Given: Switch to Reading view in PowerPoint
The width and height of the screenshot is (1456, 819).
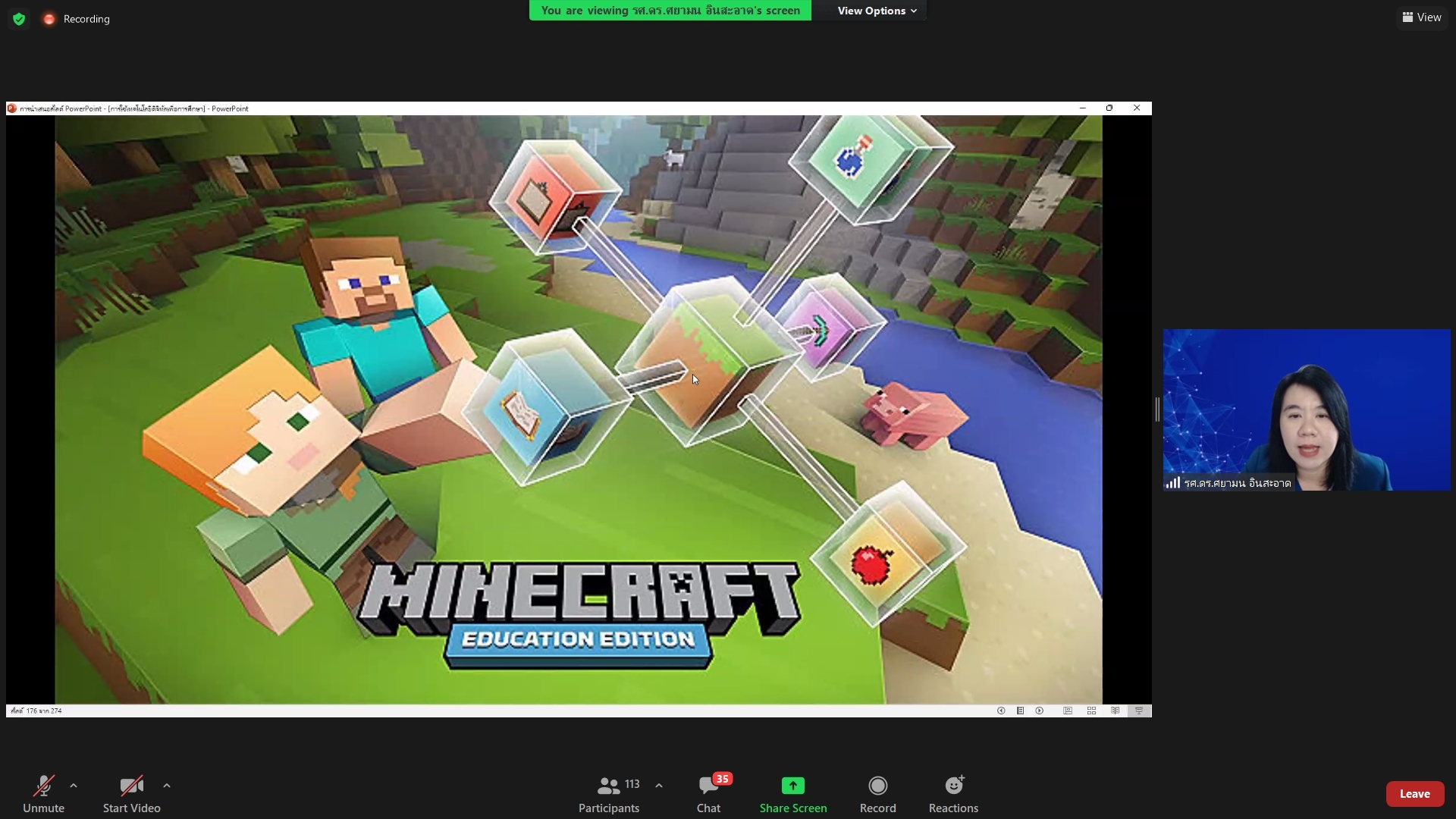Looking at the screenshot, I should [x=1115, y=711].
